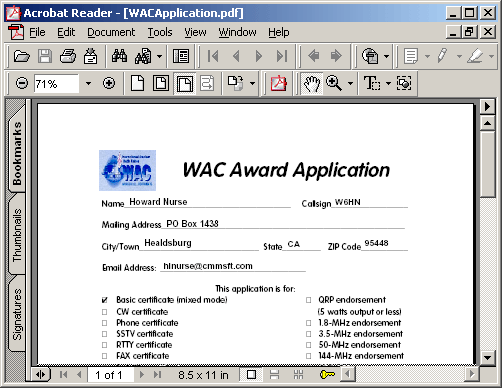Viewport: 502px width, 388px height.
Task: Click the Continuous layout status icon
Action: click(x=274, y=374)
